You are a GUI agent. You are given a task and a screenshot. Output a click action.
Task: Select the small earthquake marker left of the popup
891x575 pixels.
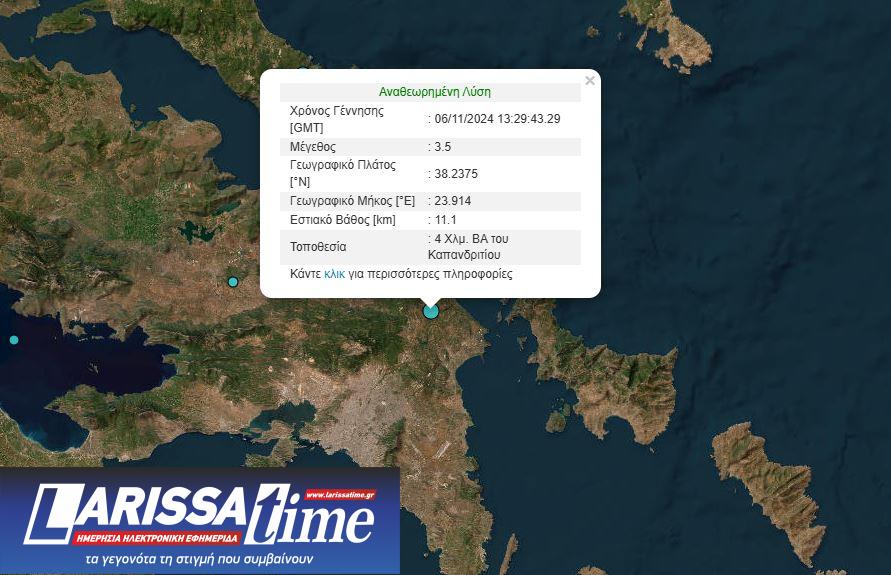(233, 282)
